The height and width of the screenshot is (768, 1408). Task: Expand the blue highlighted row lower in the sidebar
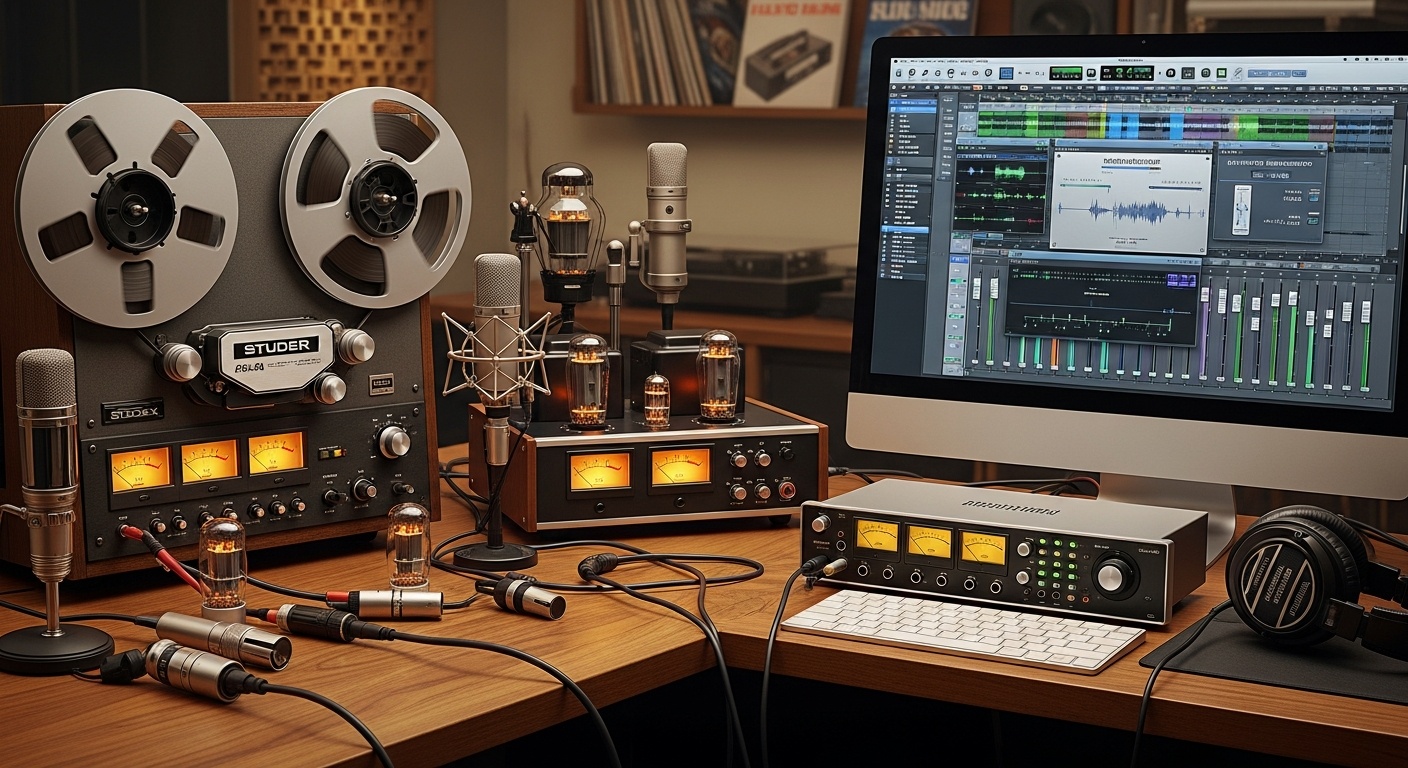point(905,229)
